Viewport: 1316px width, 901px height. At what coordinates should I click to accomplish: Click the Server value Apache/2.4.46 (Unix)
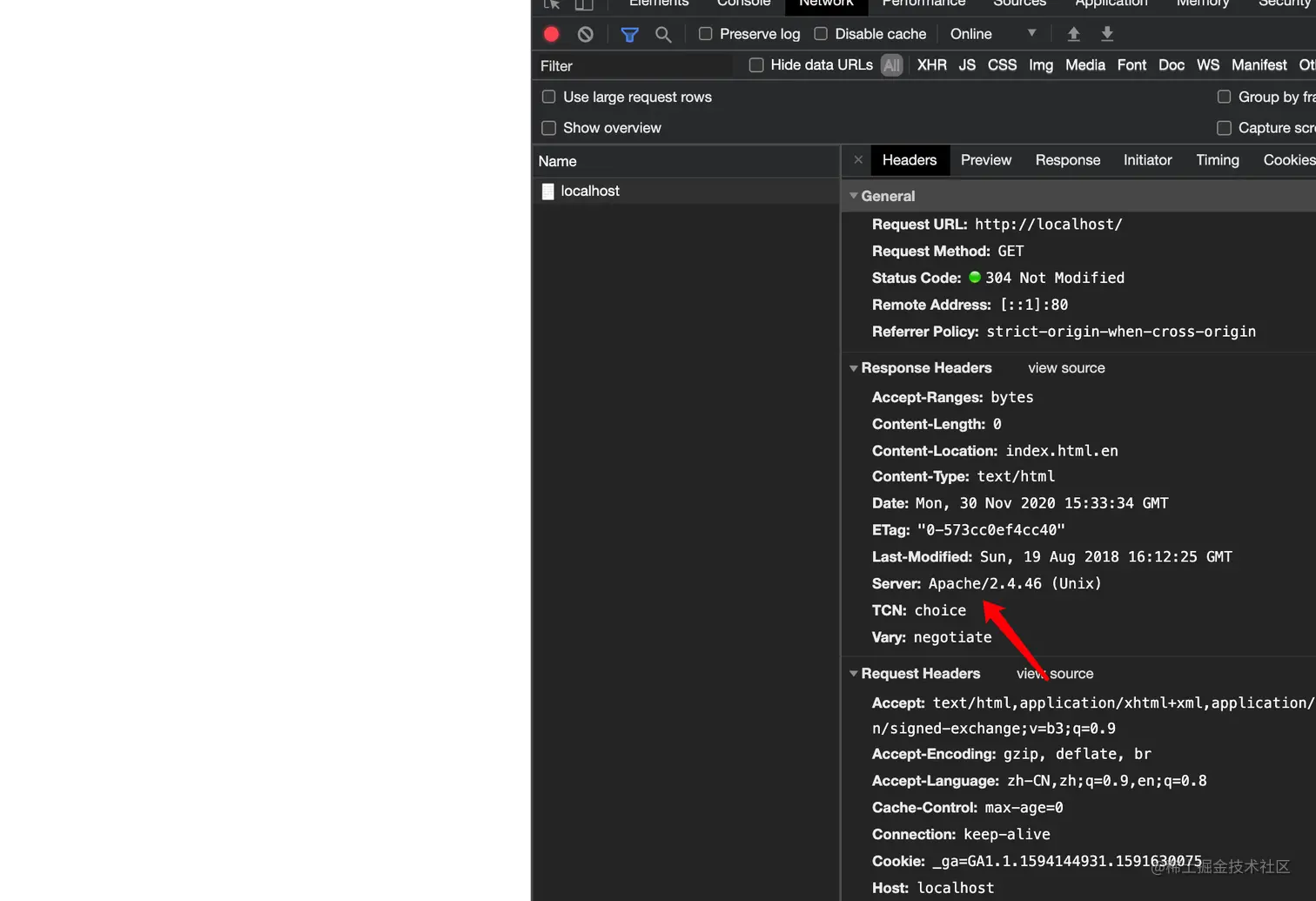(x=1015, y=583)
